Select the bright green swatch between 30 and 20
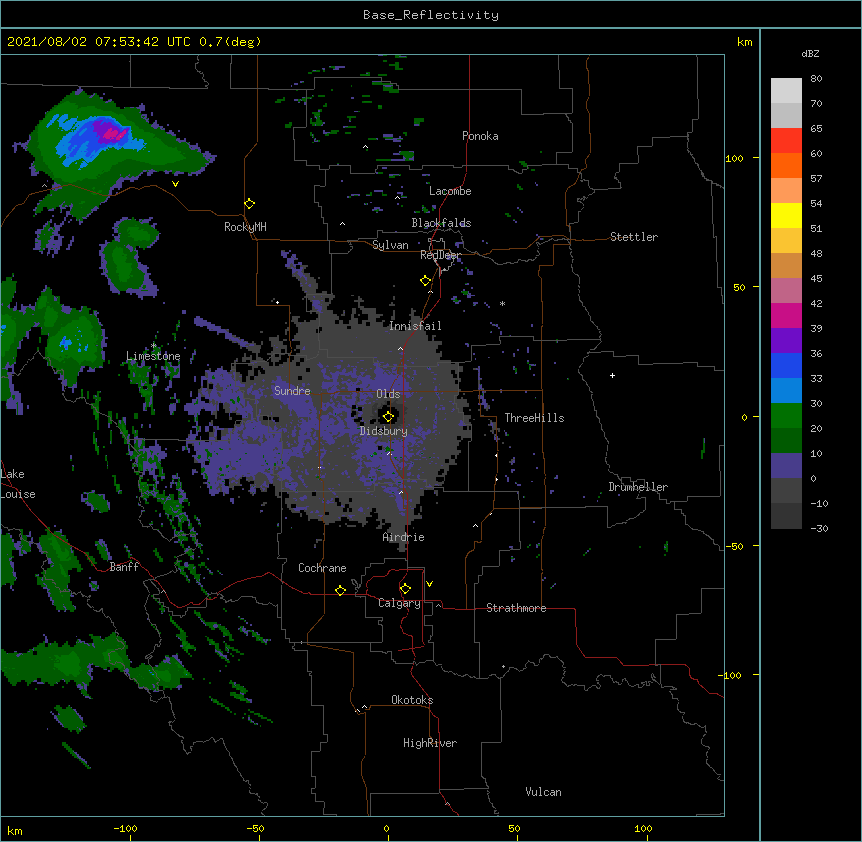 click(x=786, y=416)
